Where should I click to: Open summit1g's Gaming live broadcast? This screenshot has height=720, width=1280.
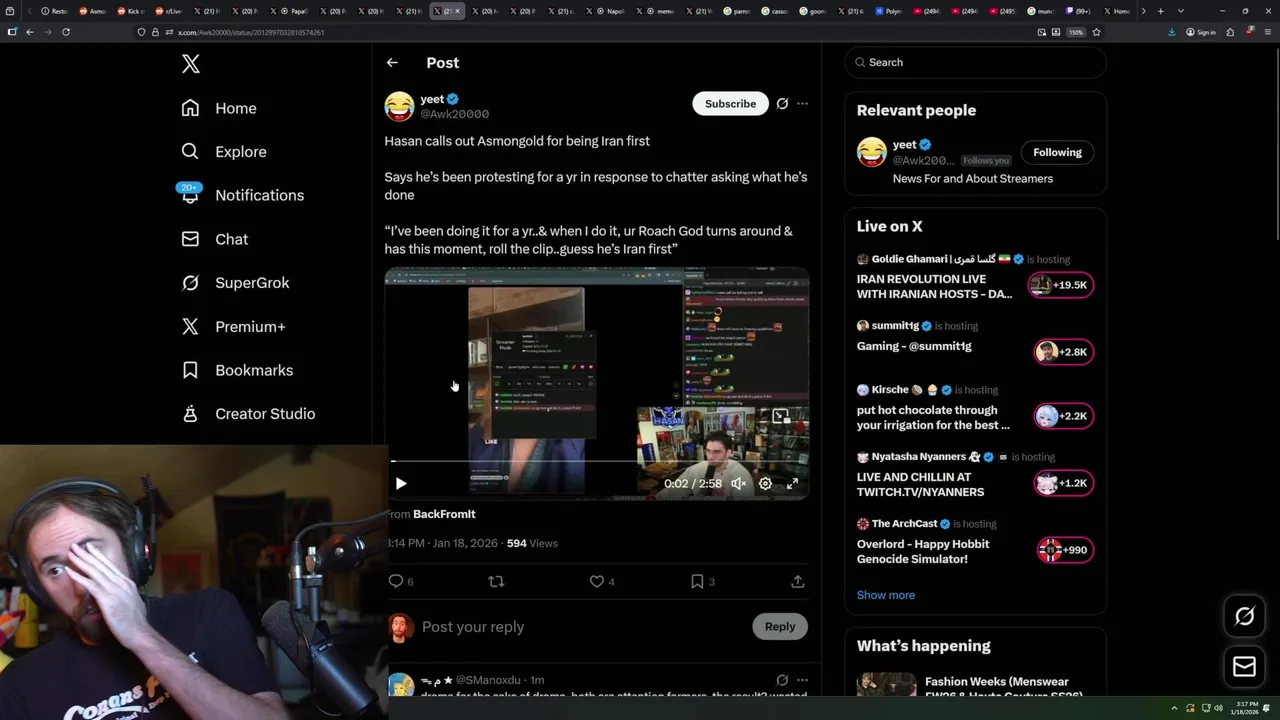pos(914,346)
